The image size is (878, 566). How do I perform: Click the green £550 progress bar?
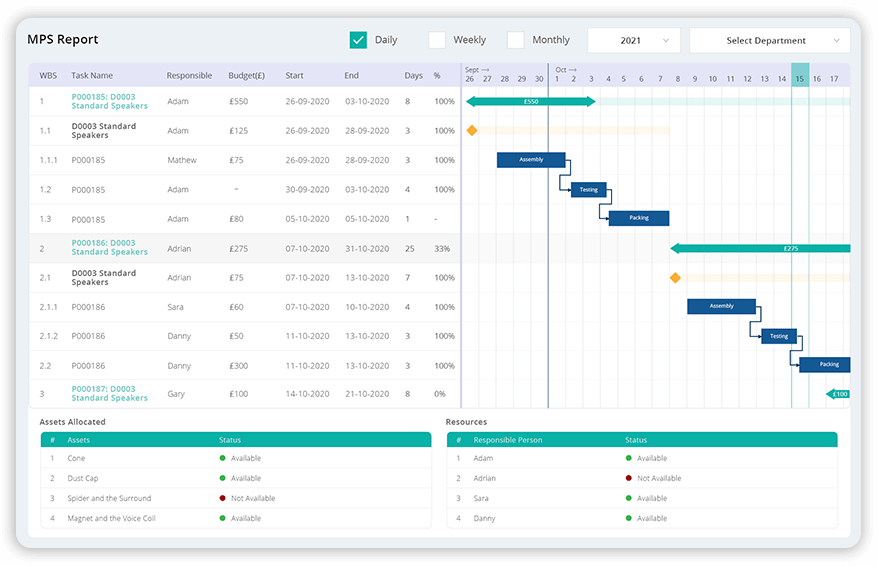click(531, 102)
